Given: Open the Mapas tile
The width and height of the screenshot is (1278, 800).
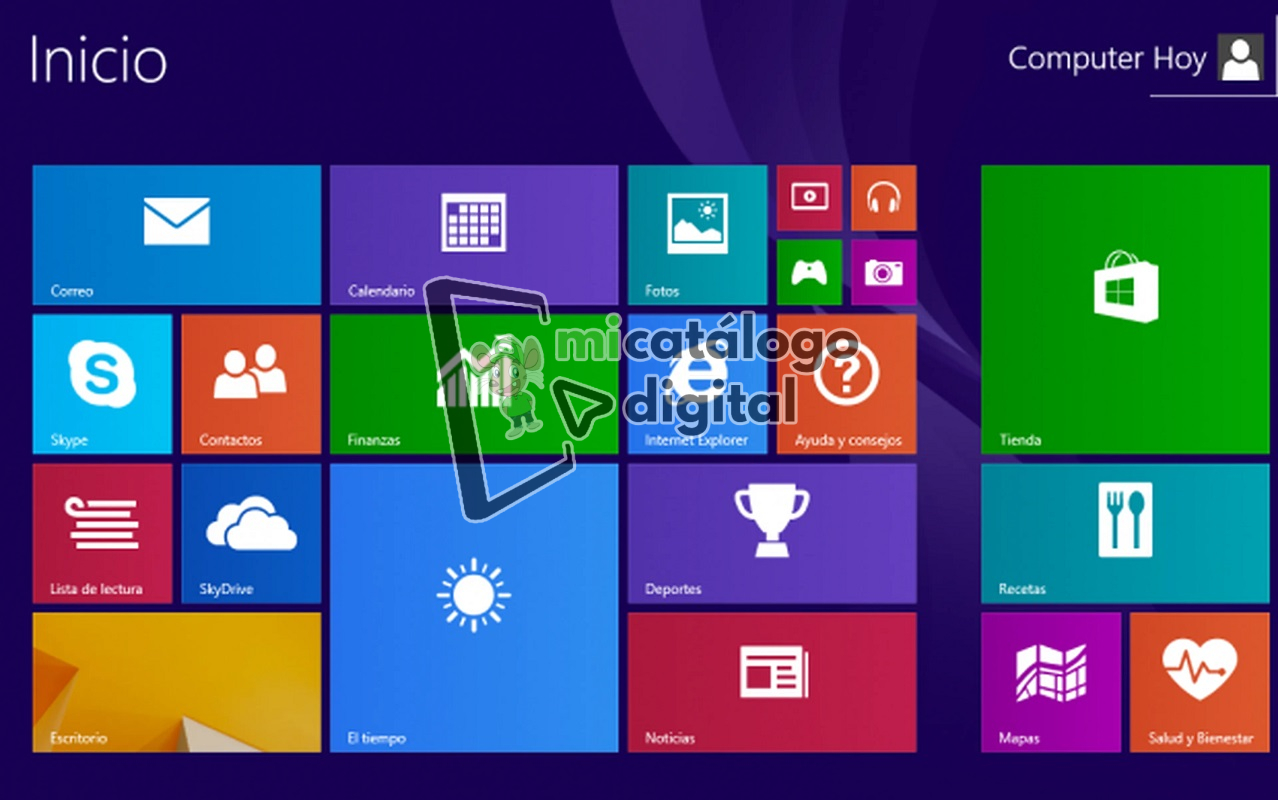Looking at the screenshot, I should coord(1051,682).
